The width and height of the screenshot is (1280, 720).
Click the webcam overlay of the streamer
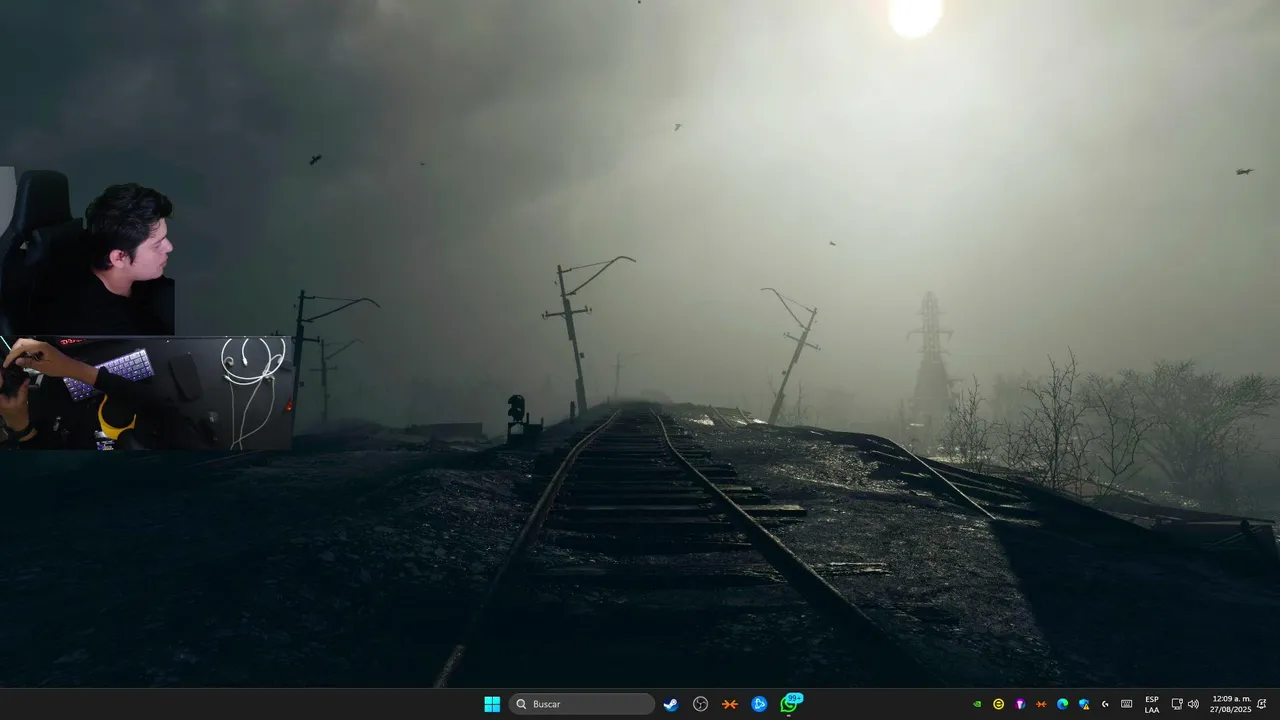[88, 251]
